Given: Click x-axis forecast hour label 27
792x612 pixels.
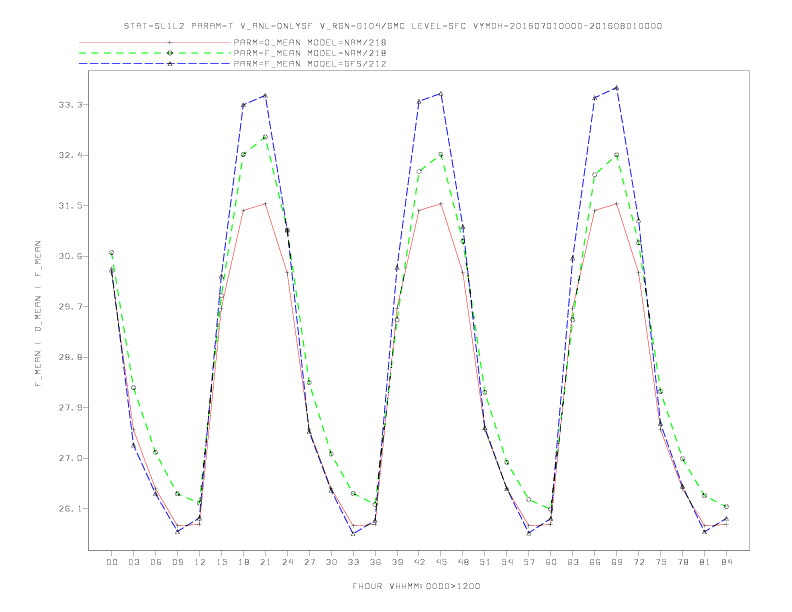Looking at the screenshot, I should [x=309, y=562].
